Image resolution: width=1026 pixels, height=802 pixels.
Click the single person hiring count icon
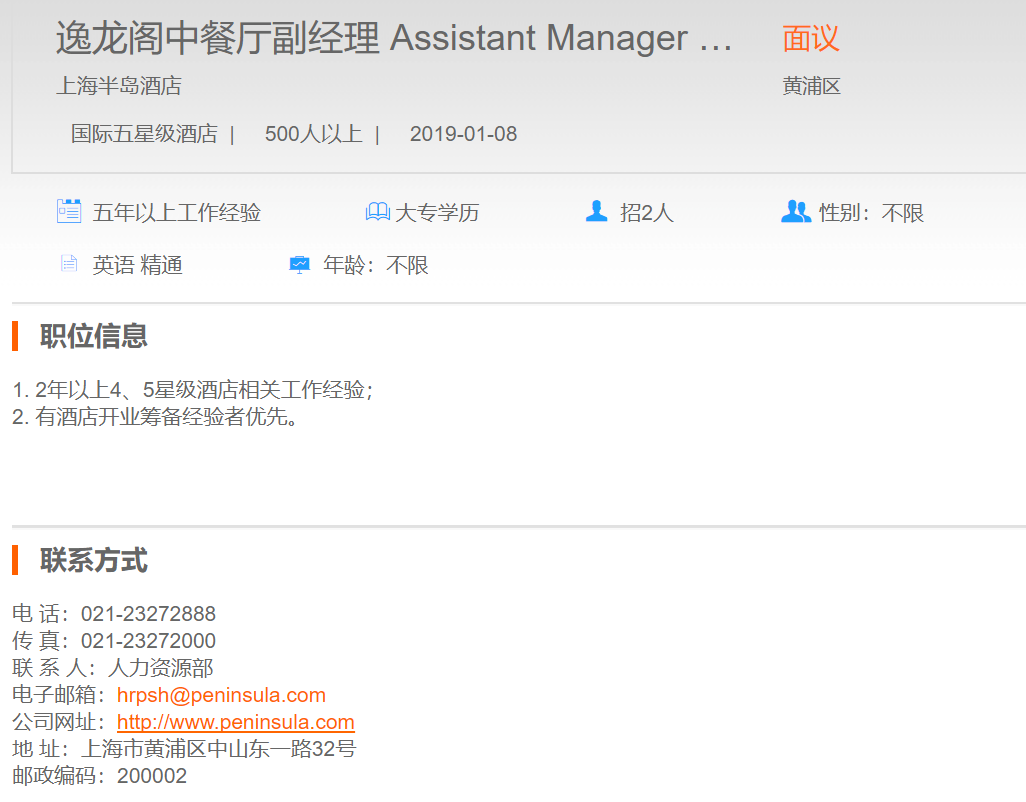pyautogui.click(x=597, y=212)
